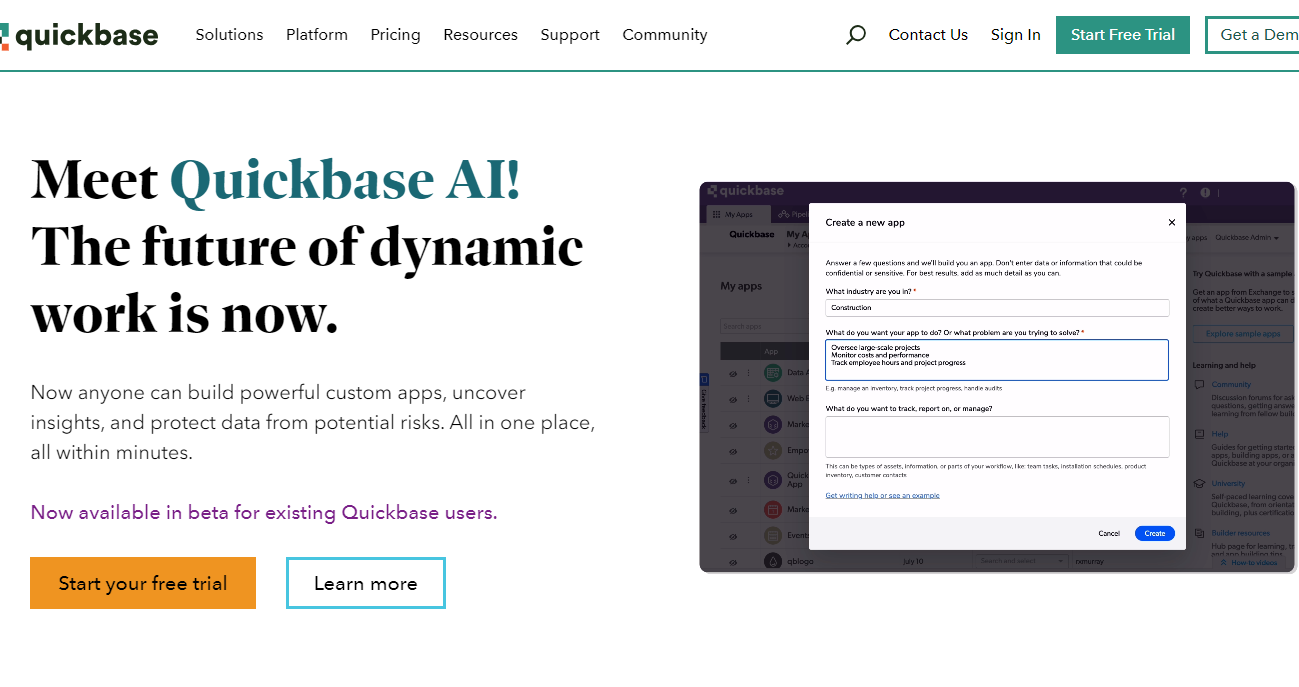
Task: Click the Quickbase logo in the header
Action: (79, 36)
